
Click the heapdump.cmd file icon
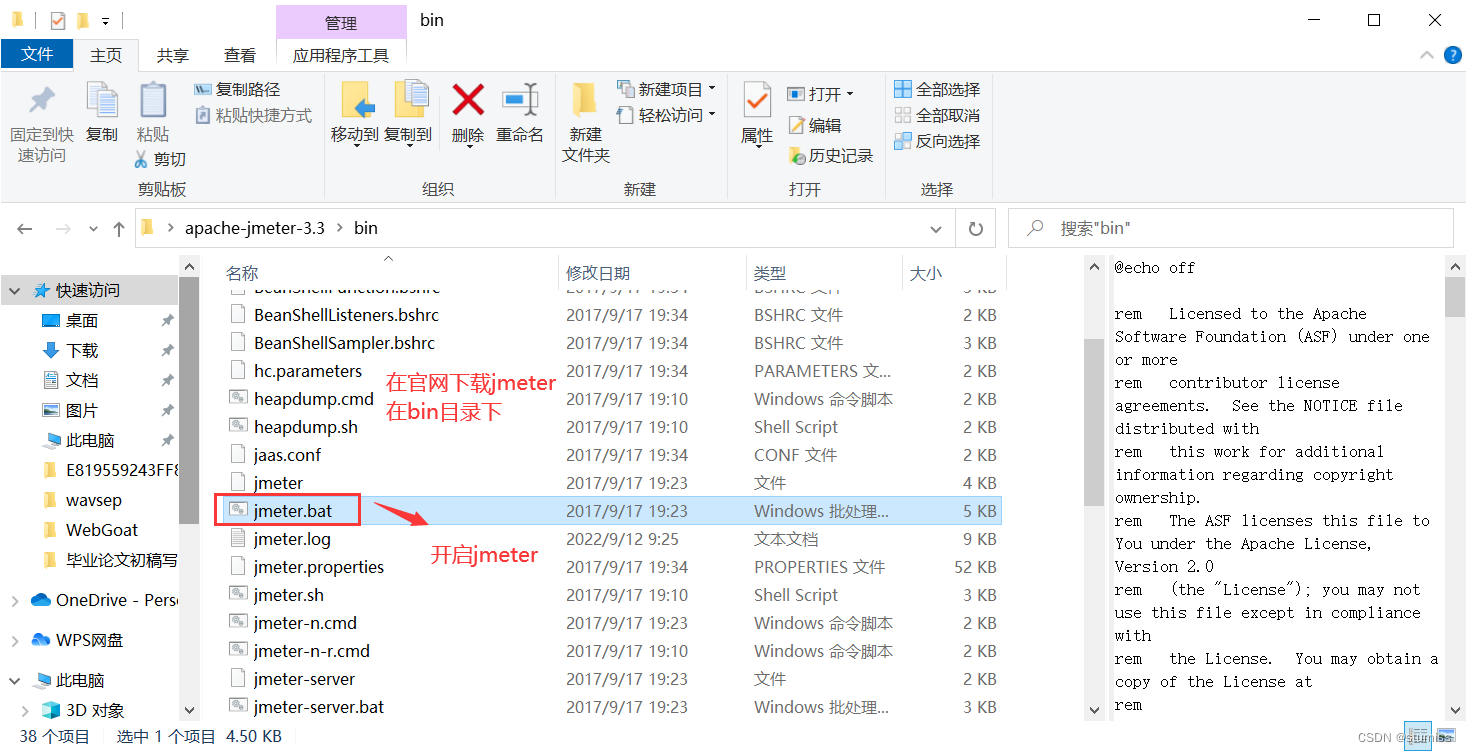coord(238,398)
